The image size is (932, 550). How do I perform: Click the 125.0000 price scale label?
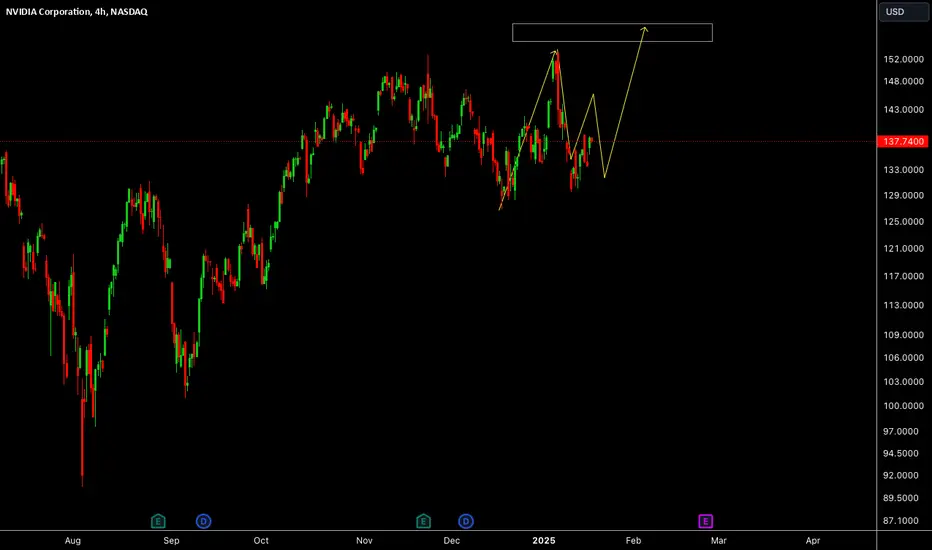coord(903,222)
